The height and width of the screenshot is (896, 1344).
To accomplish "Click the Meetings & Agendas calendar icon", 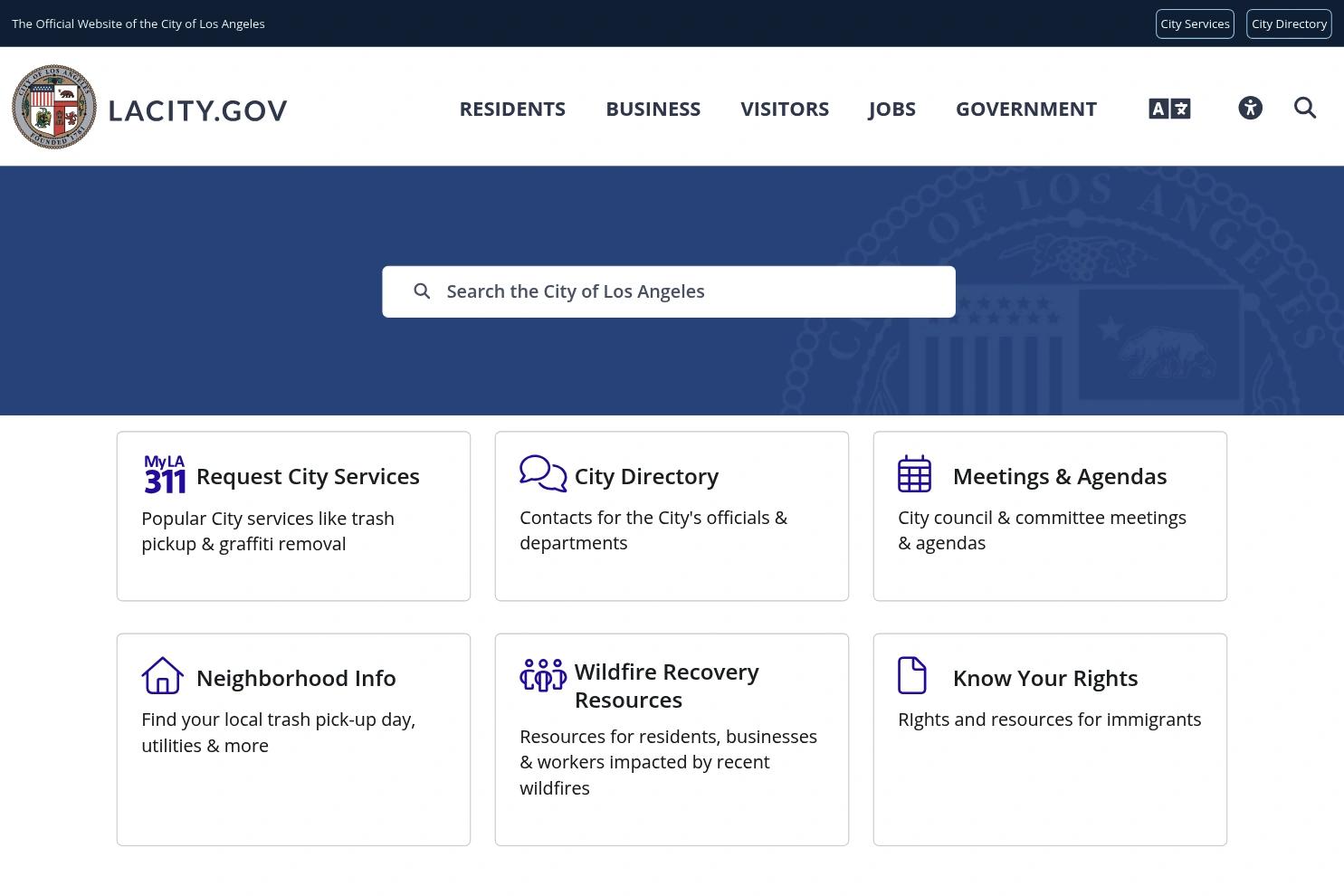I will pos(914,473).
